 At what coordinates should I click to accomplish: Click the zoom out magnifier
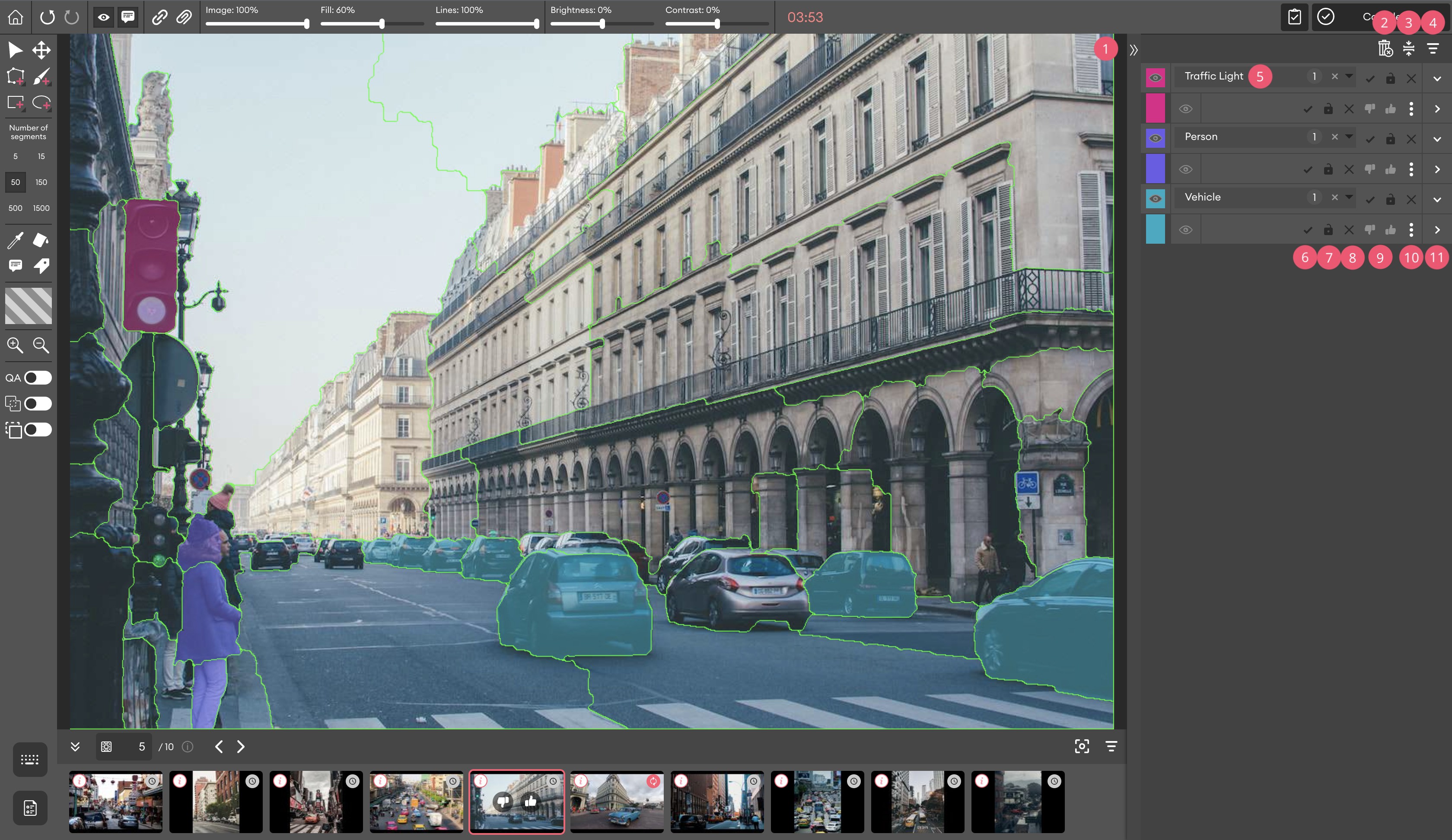click(x=41, y=345)
